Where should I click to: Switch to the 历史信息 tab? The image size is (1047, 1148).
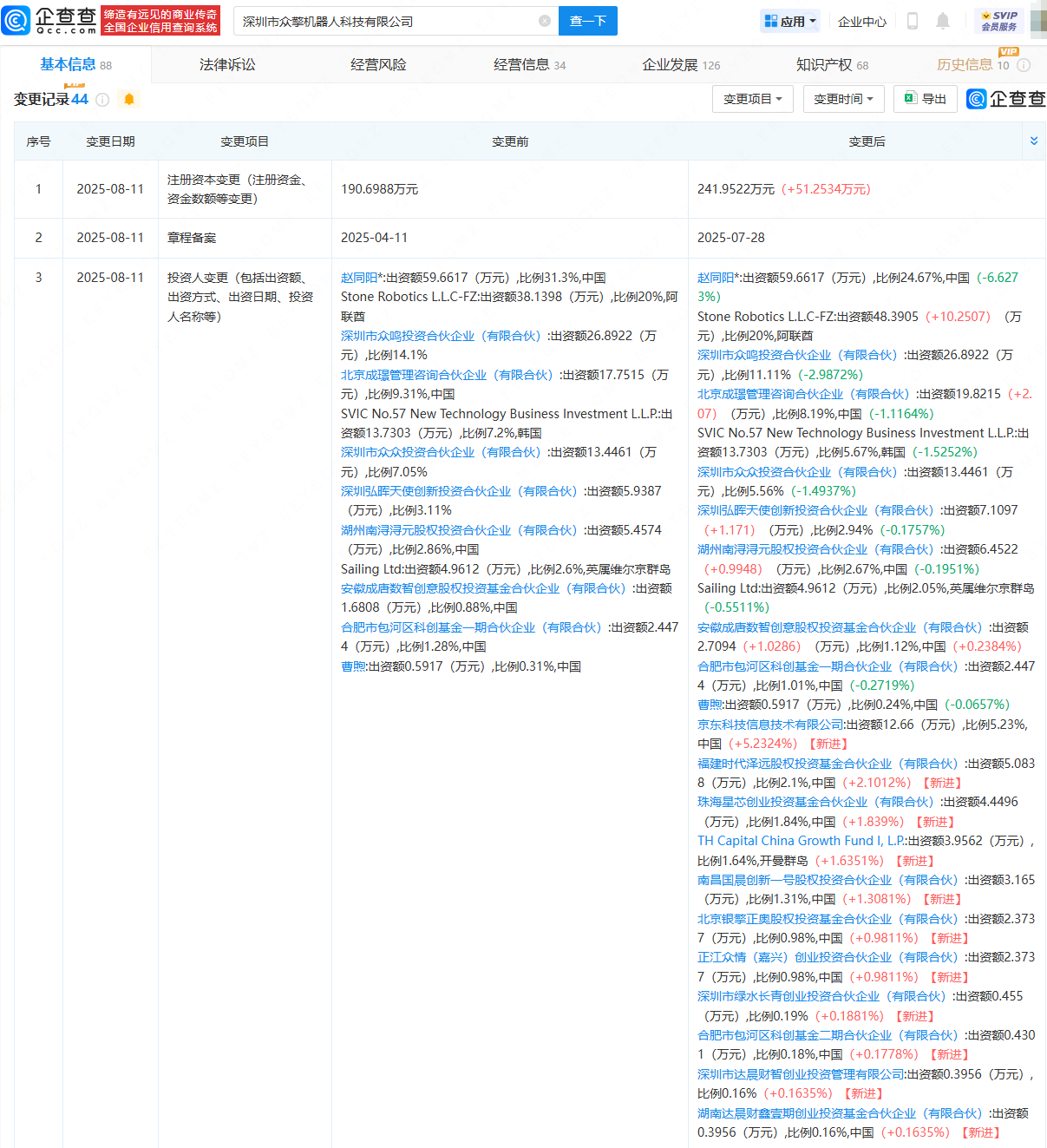[x=973, y=64]
